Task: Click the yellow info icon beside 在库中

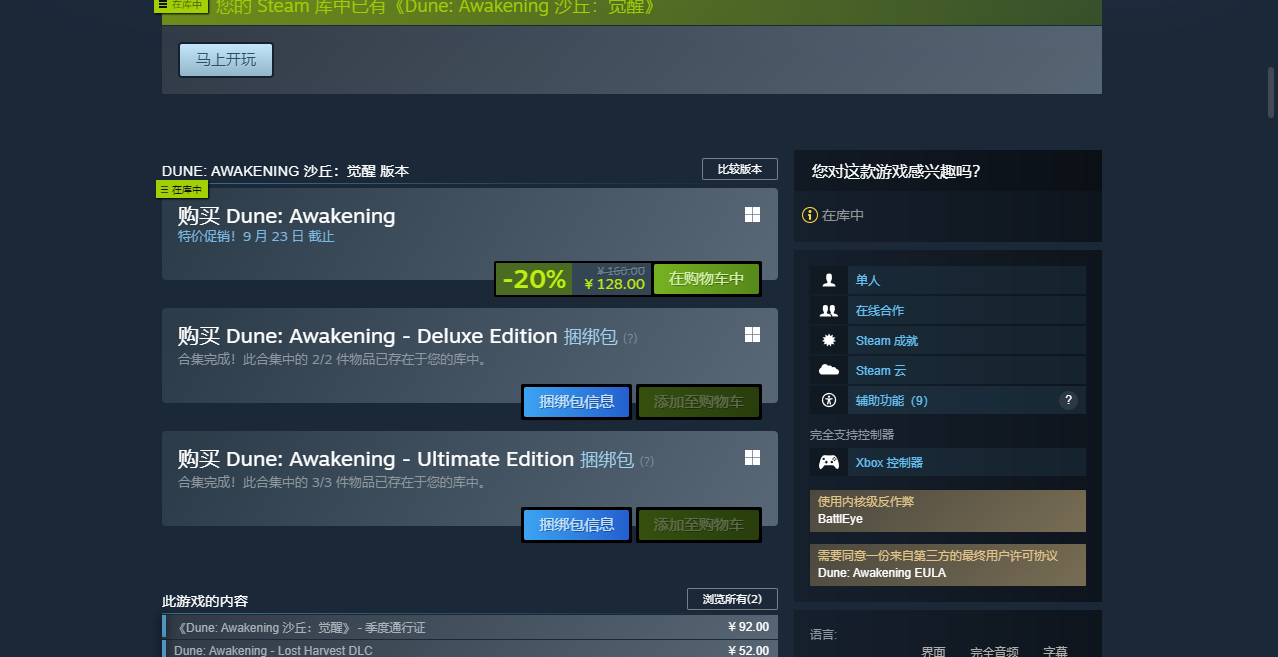Action: [x=810, y=215]
